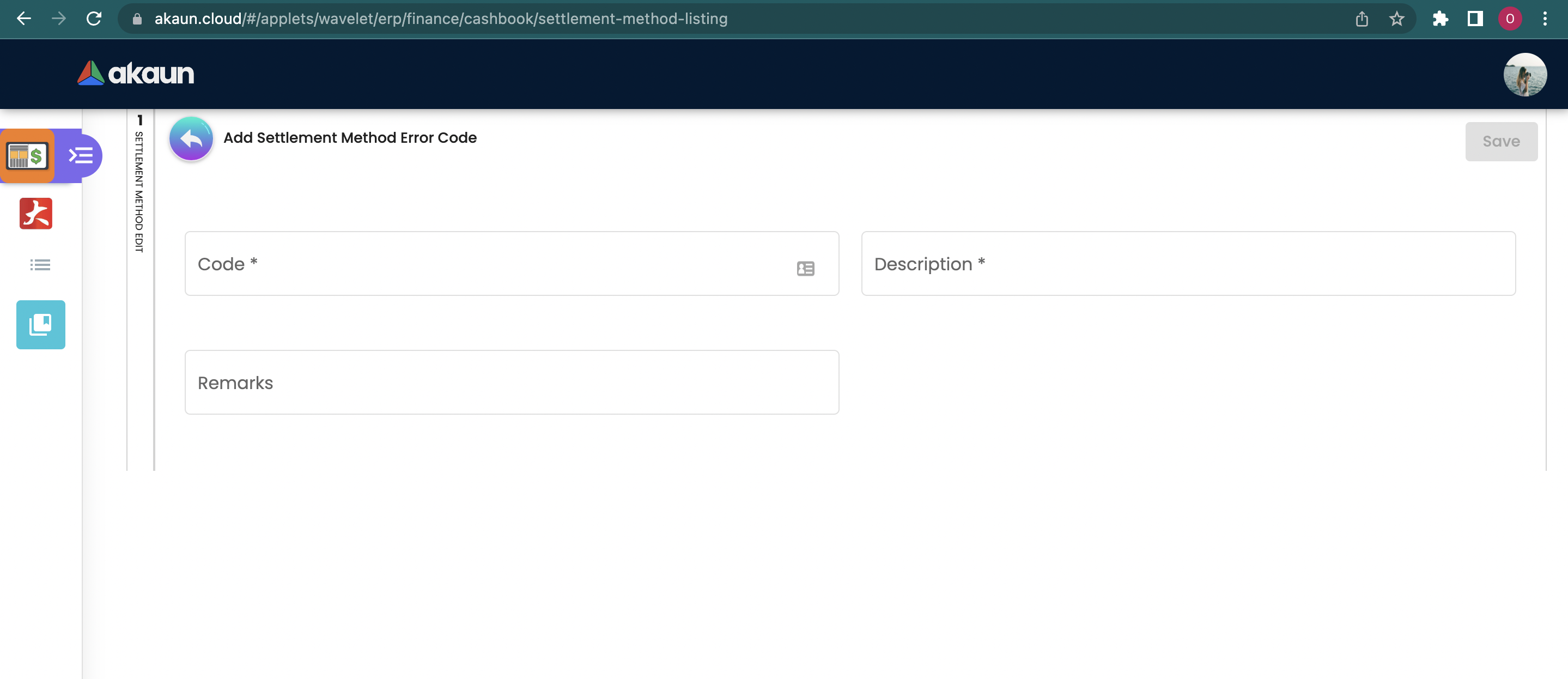The width and height of the screenshot is (1568, 679).
Task: Open the browser extensions puzzle icon
Action: [x=1440, y=19]
